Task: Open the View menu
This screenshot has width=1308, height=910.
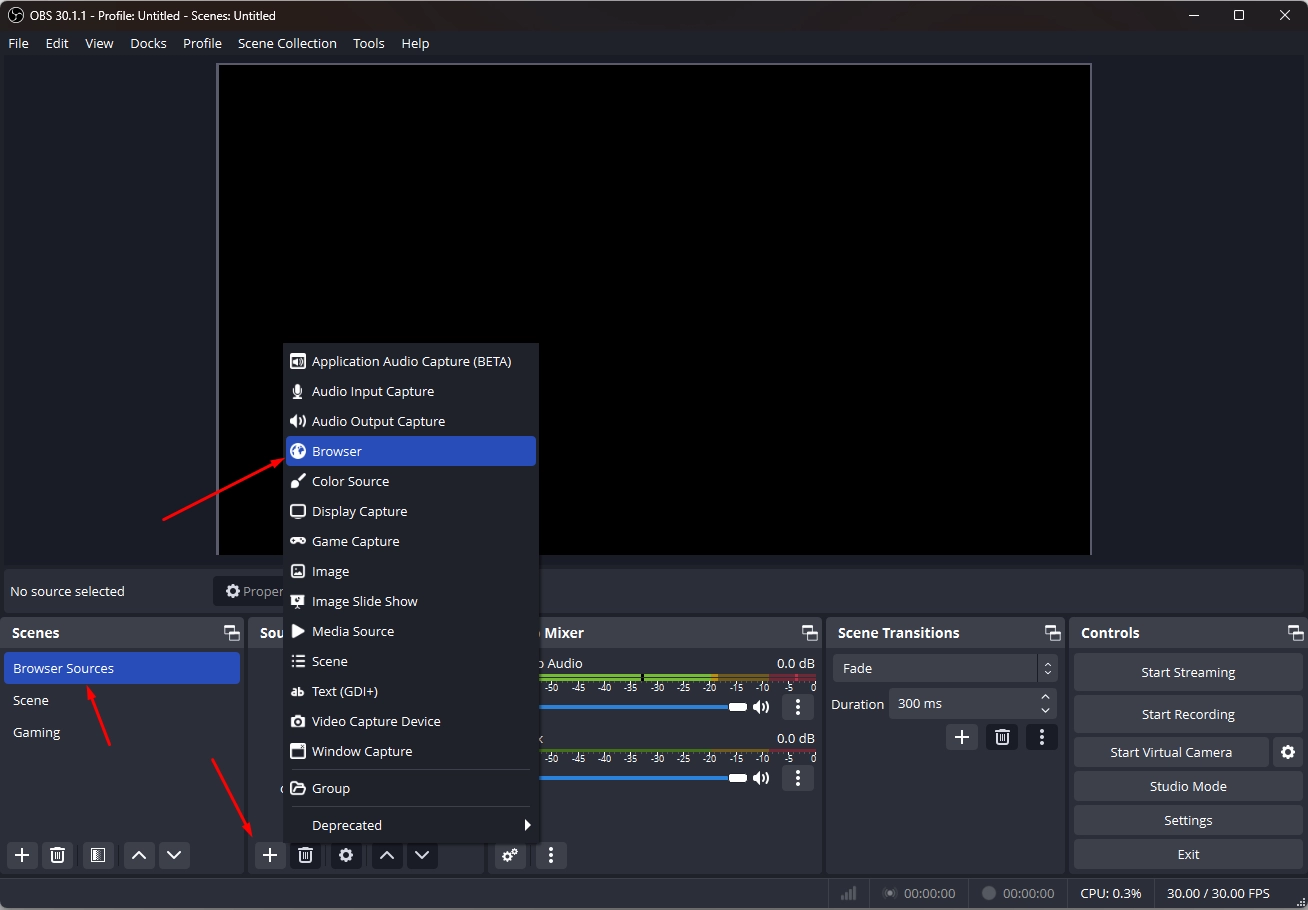Action: [99, 43]
